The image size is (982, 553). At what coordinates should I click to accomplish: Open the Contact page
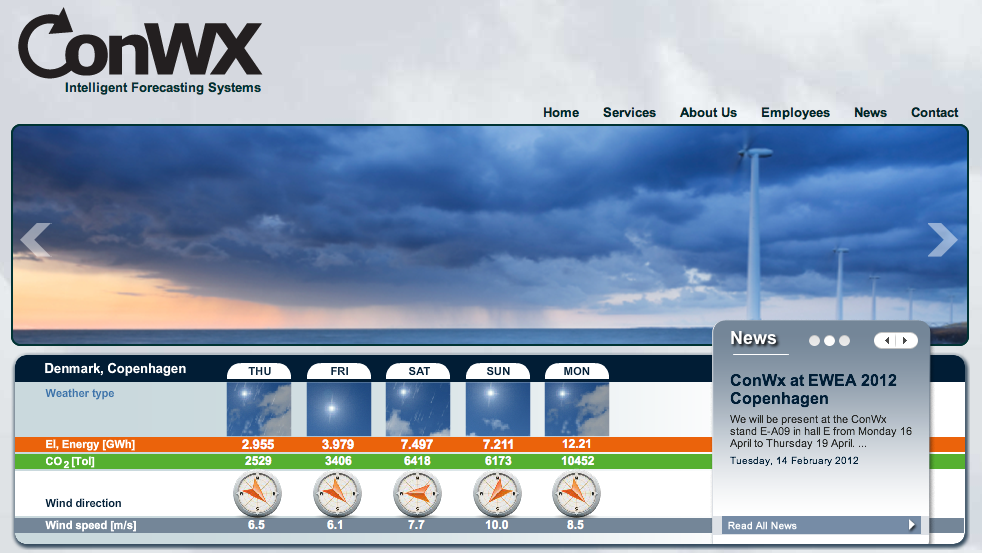pyautogui.click(x=934, y=113)
